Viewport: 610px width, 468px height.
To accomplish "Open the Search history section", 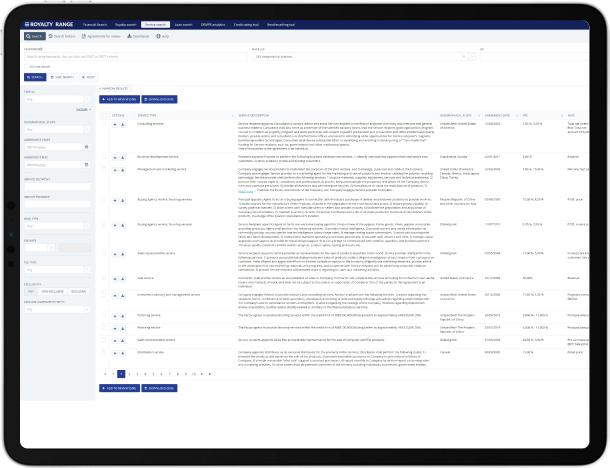I will click(60, 35).
